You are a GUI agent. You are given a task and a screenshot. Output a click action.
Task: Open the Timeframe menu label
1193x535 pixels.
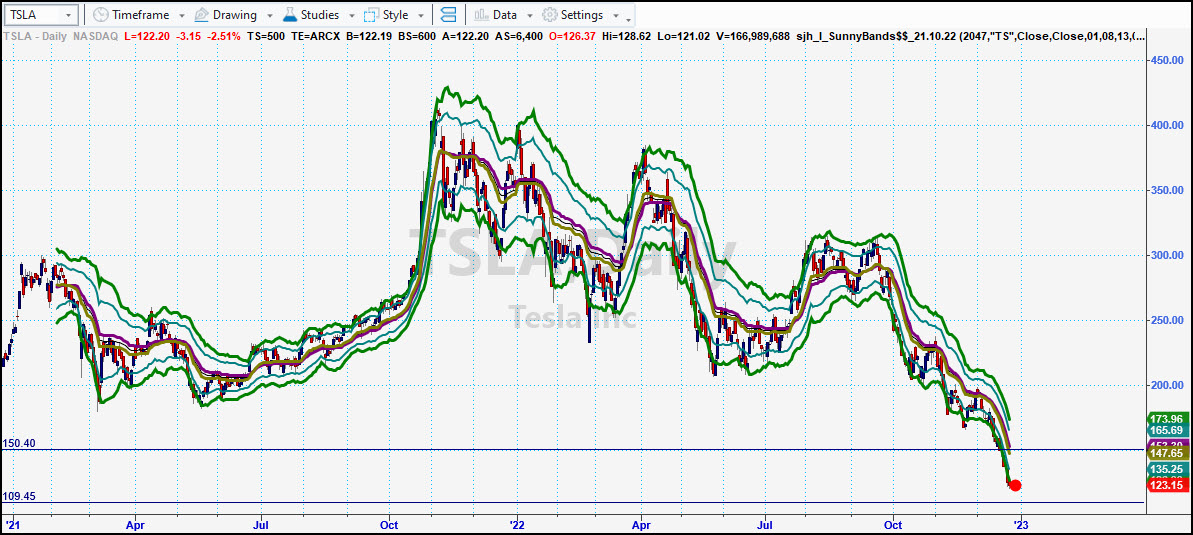pos(141,14)
